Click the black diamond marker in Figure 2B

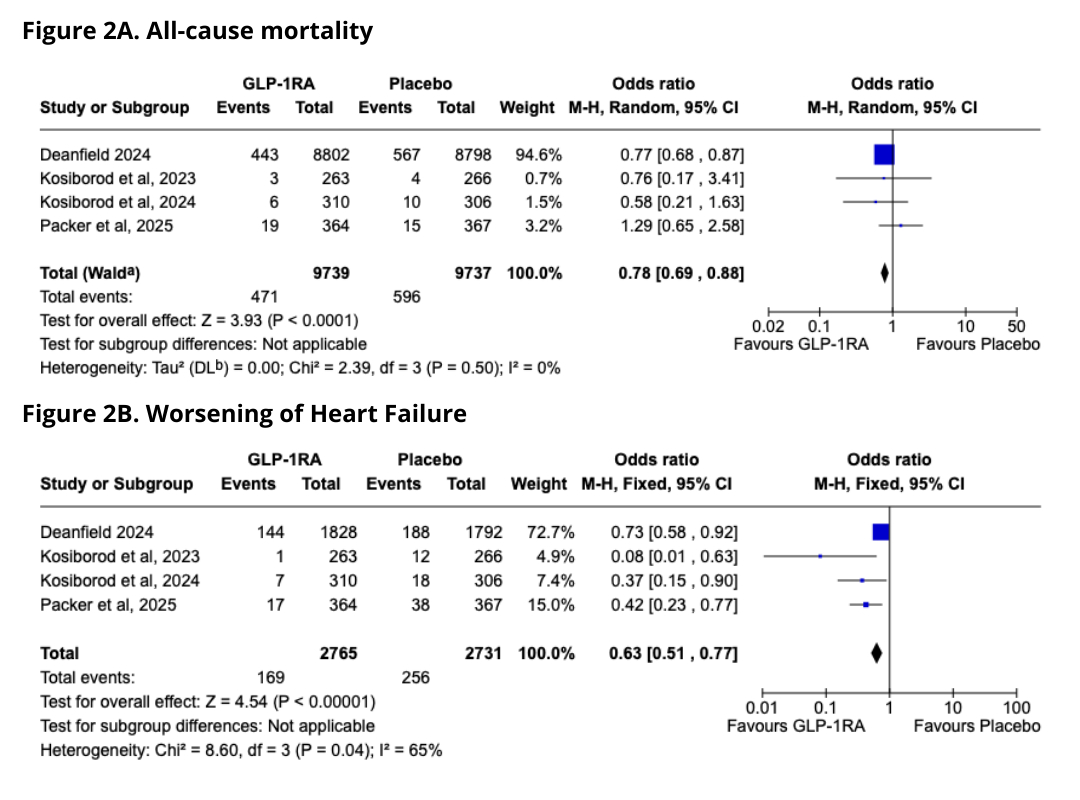tap(877, 653)
